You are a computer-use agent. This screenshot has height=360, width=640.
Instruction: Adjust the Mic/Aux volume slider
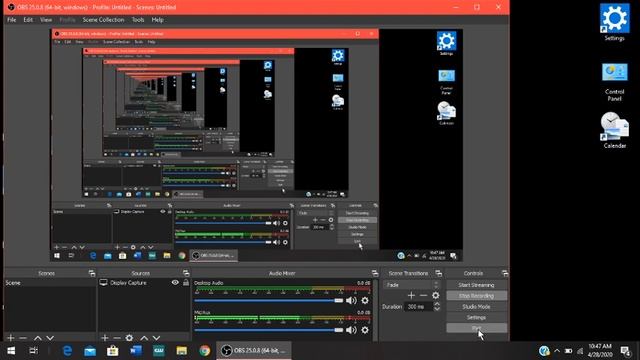click(269, 330)
